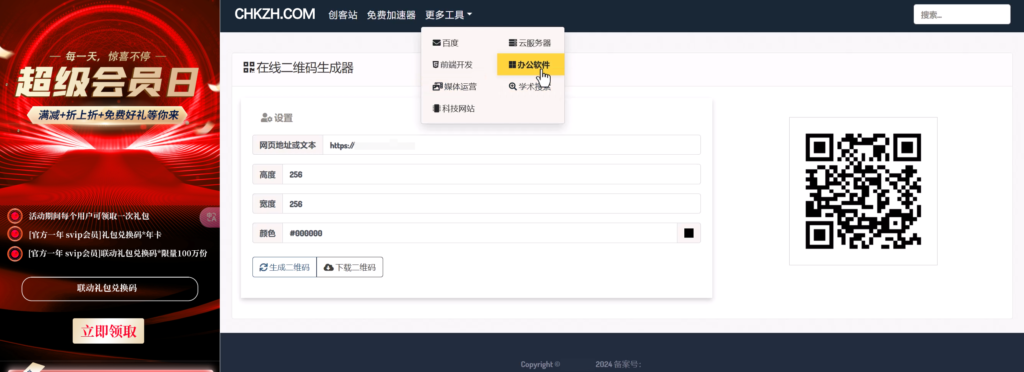This screenshot has width=1024, height=372.
Task: Click the 设置 section heading
Action: pyautogui.click(x=283, y=118)
